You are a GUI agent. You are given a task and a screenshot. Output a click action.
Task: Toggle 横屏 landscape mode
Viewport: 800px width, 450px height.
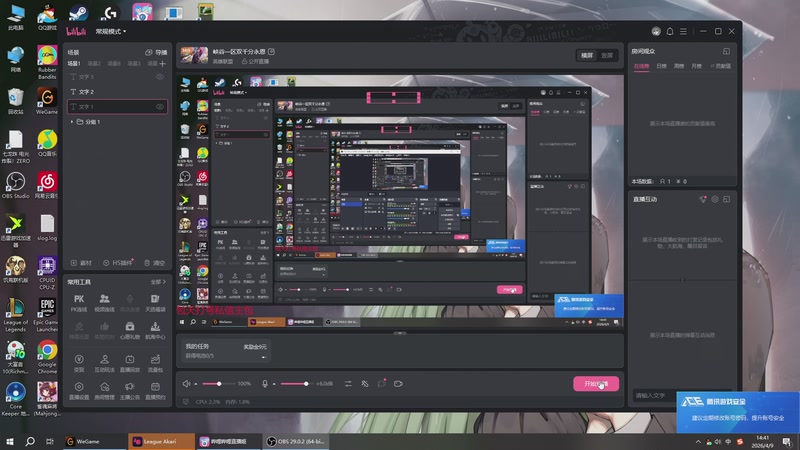coord(587,55)
